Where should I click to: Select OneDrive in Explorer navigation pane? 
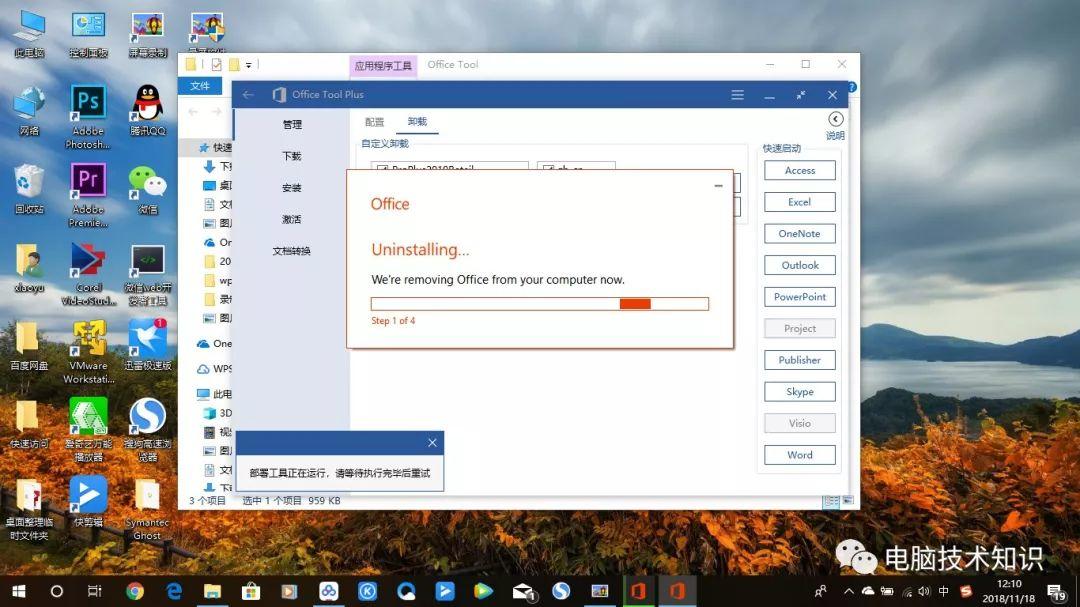[x=214, y=343]
